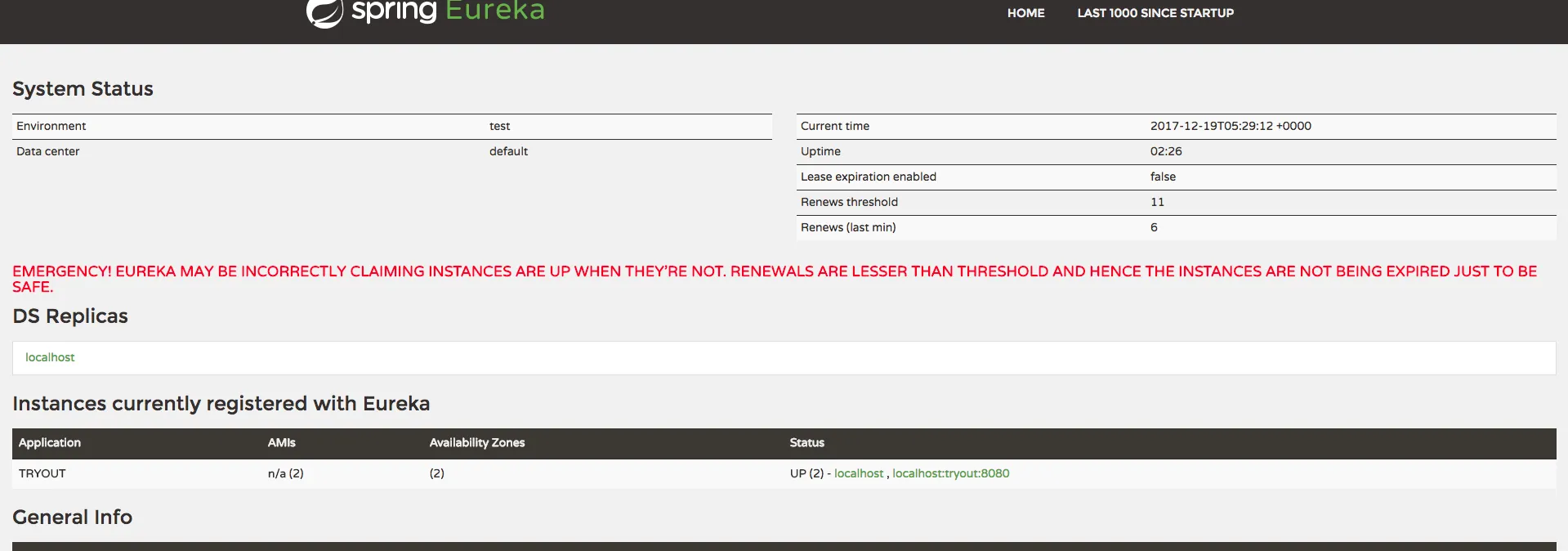Select the renews last min value 6
Screen dimensions: 1568x551
(x=1154, y=227)
